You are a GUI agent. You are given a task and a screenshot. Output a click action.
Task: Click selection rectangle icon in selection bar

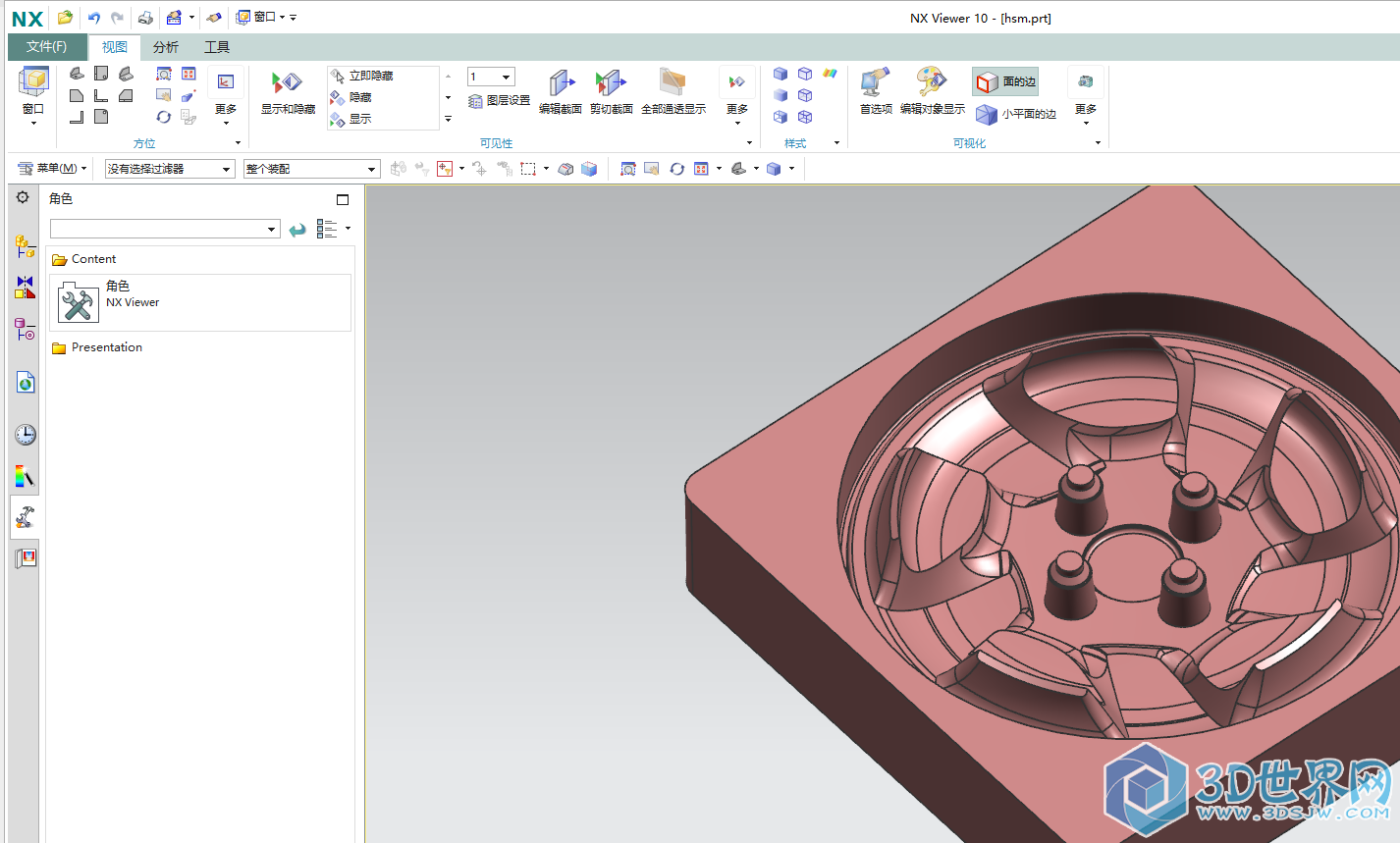tap(528, 169)
